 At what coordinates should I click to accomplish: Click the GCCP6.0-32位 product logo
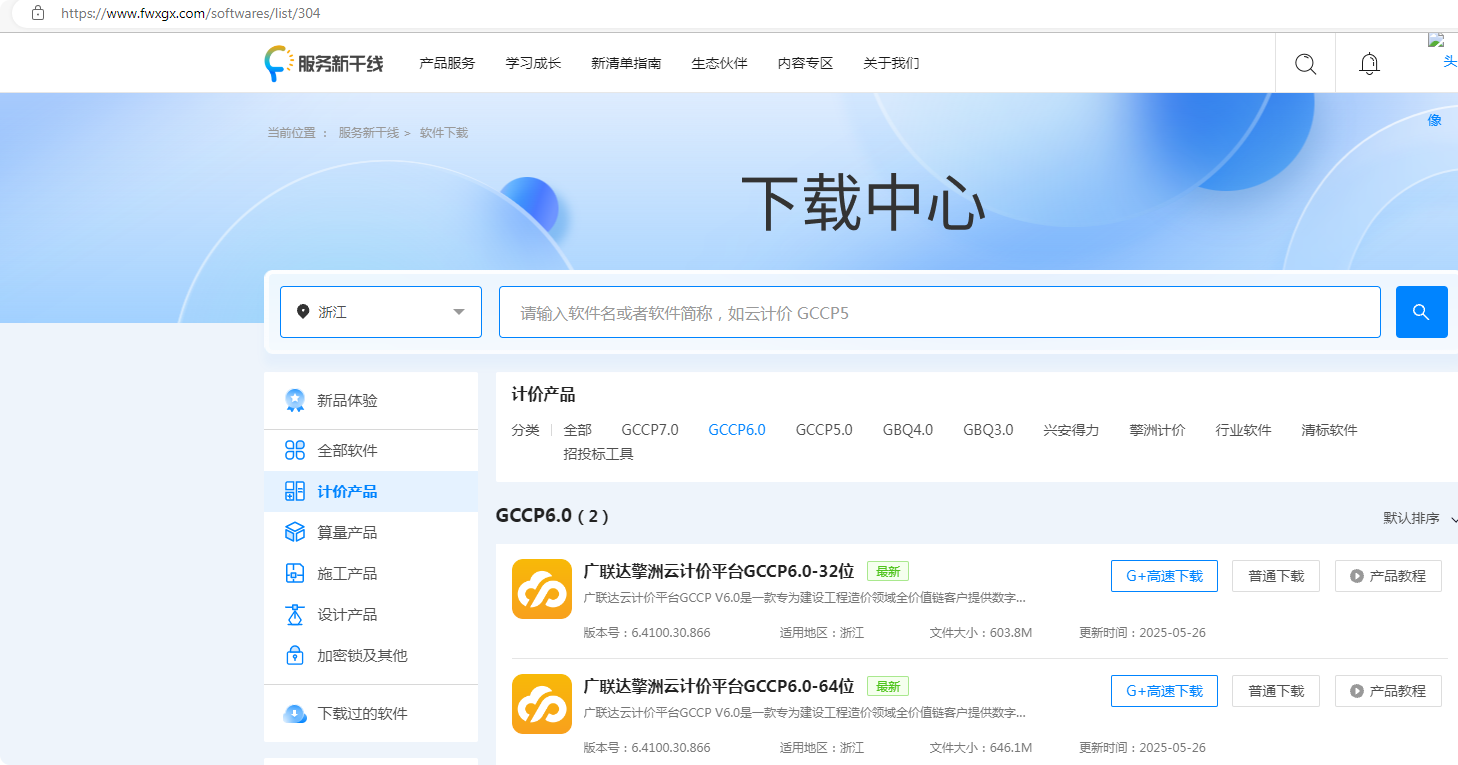click(x=542, y=590)
